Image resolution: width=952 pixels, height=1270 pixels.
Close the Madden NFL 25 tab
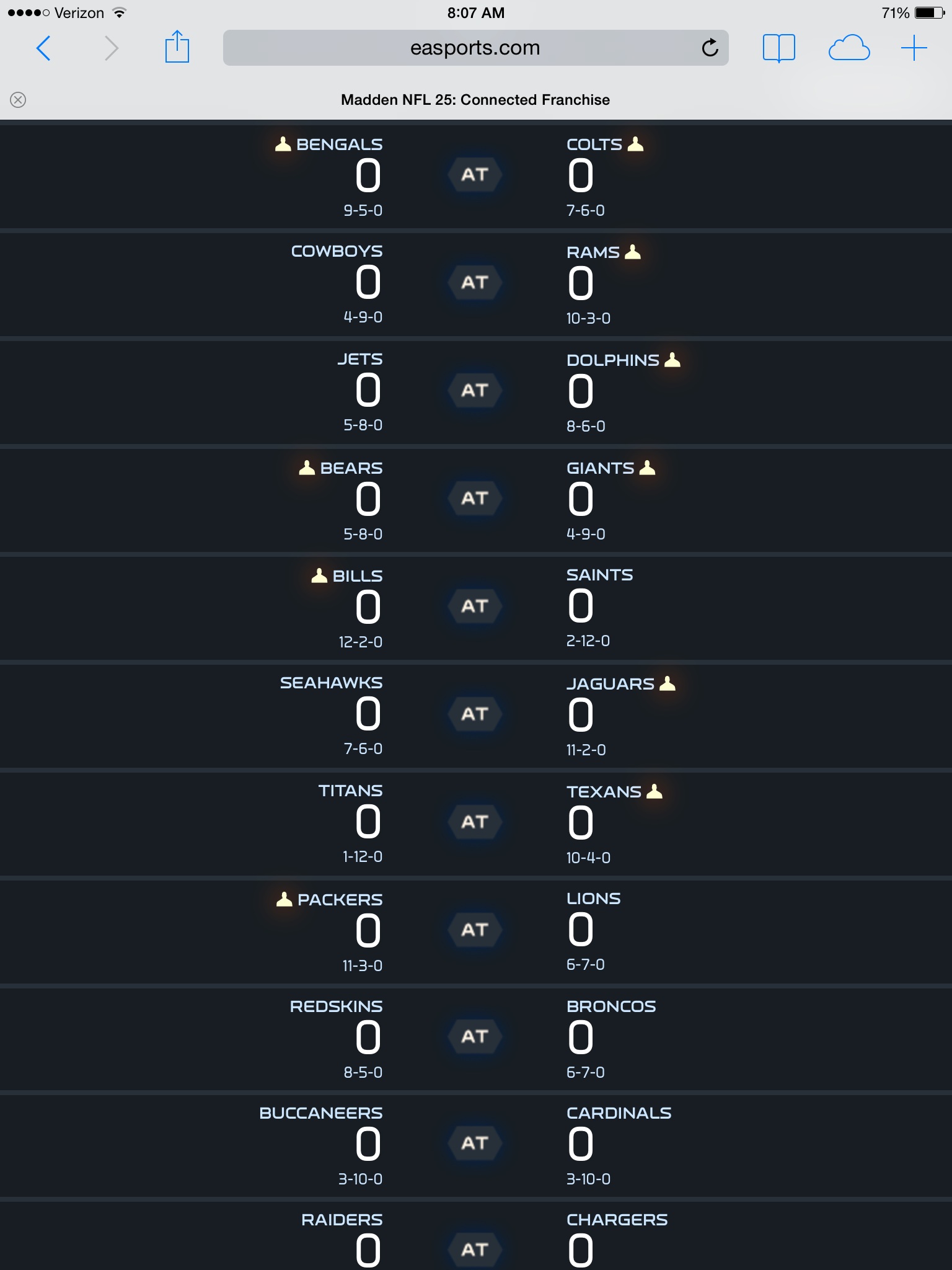click(x=19, y=100)
